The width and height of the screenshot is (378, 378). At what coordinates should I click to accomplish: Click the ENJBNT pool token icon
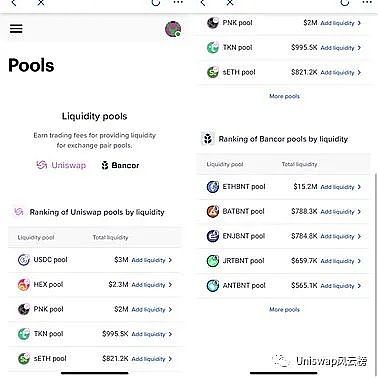(213, 236)
